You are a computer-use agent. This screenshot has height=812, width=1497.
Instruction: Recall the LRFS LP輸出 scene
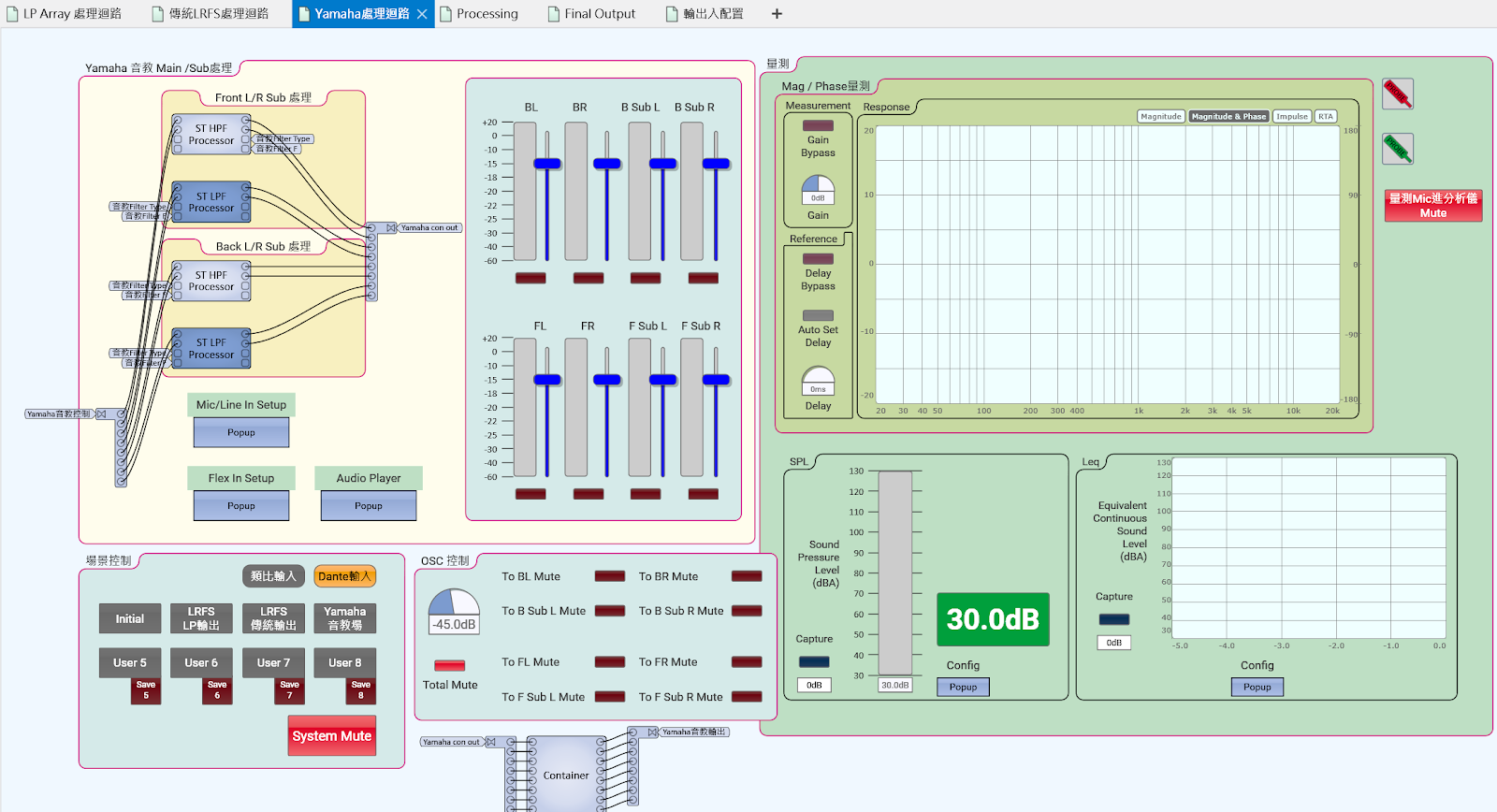pos(201,618)
